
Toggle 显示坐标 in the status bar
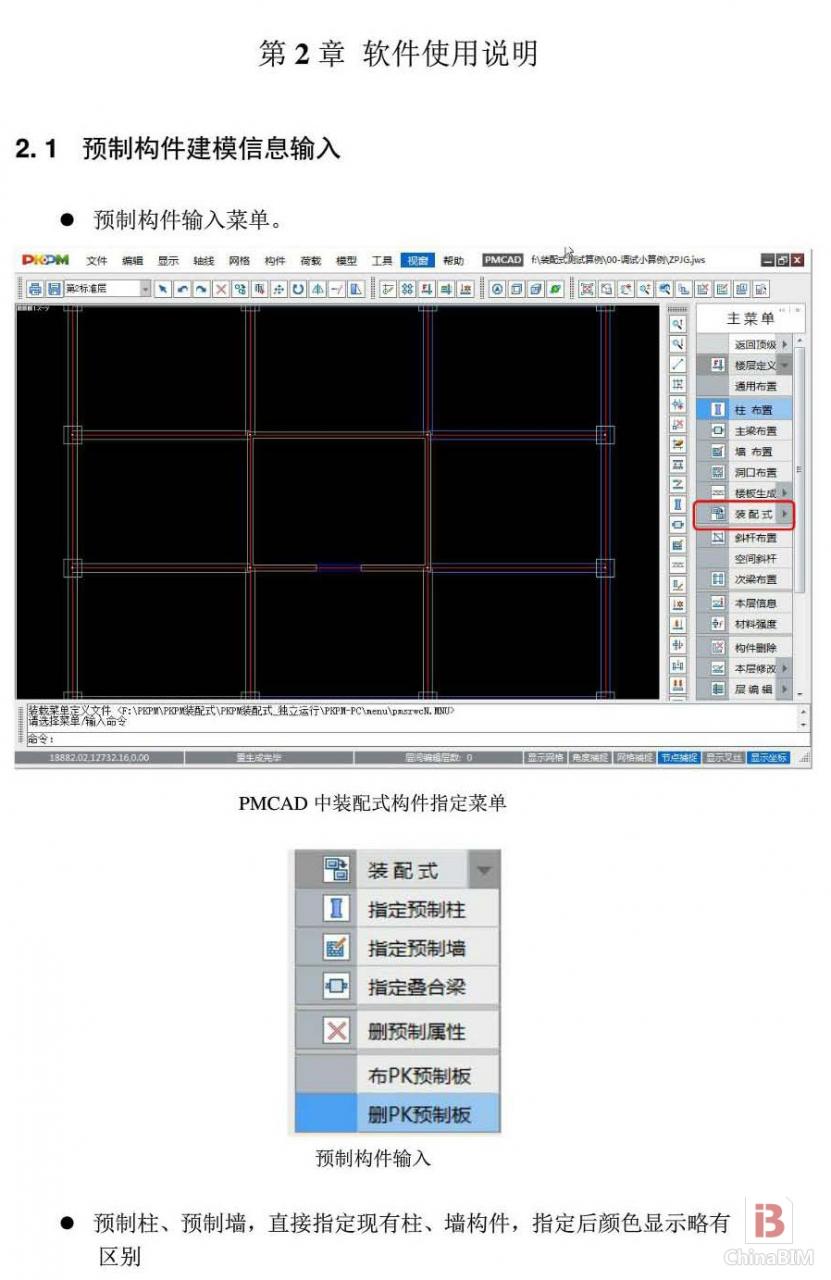(x=769, y=758)
